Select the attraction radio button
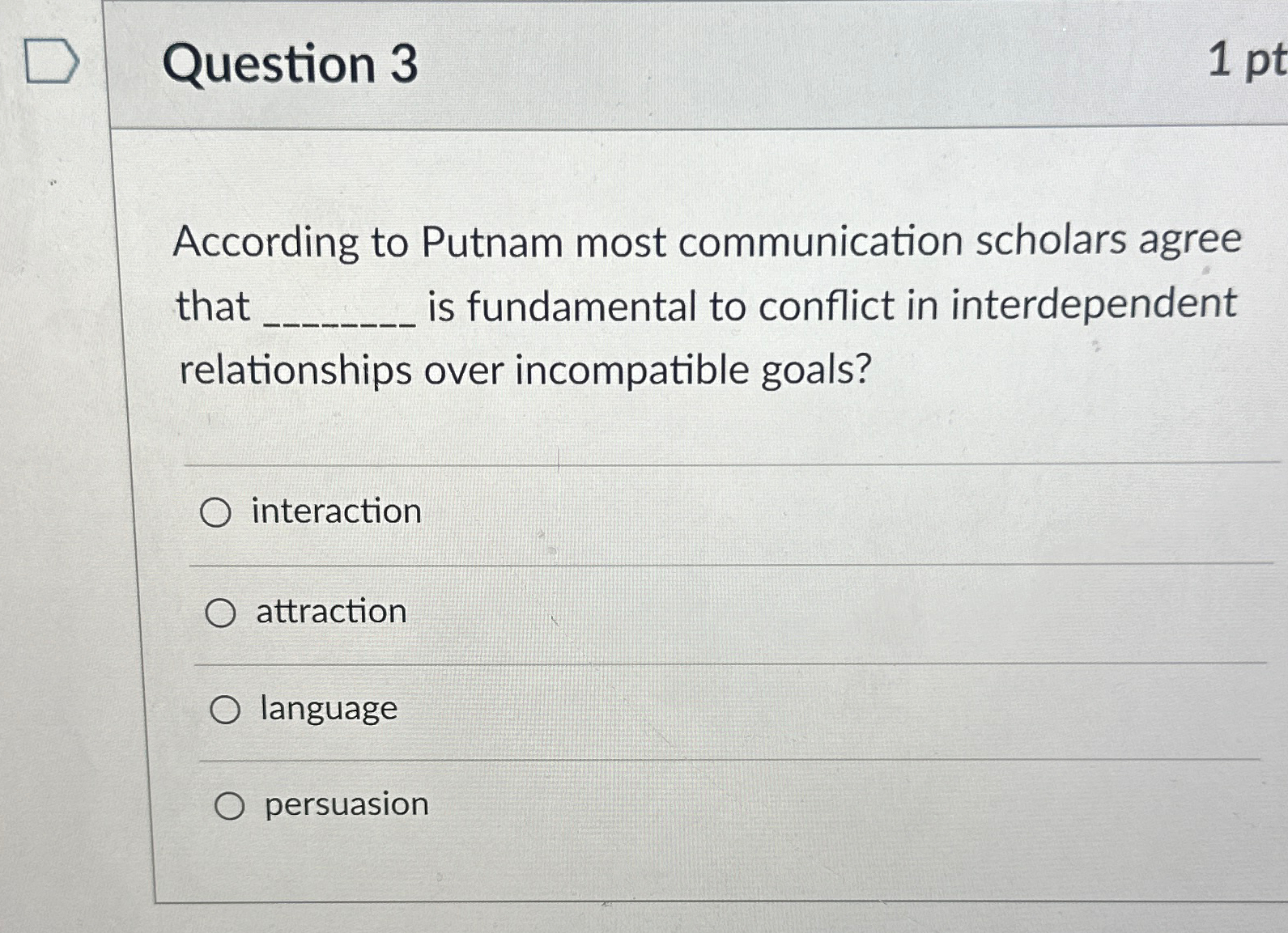The image size is (1288, 933). pyautogui.click(x=223, y=613)
